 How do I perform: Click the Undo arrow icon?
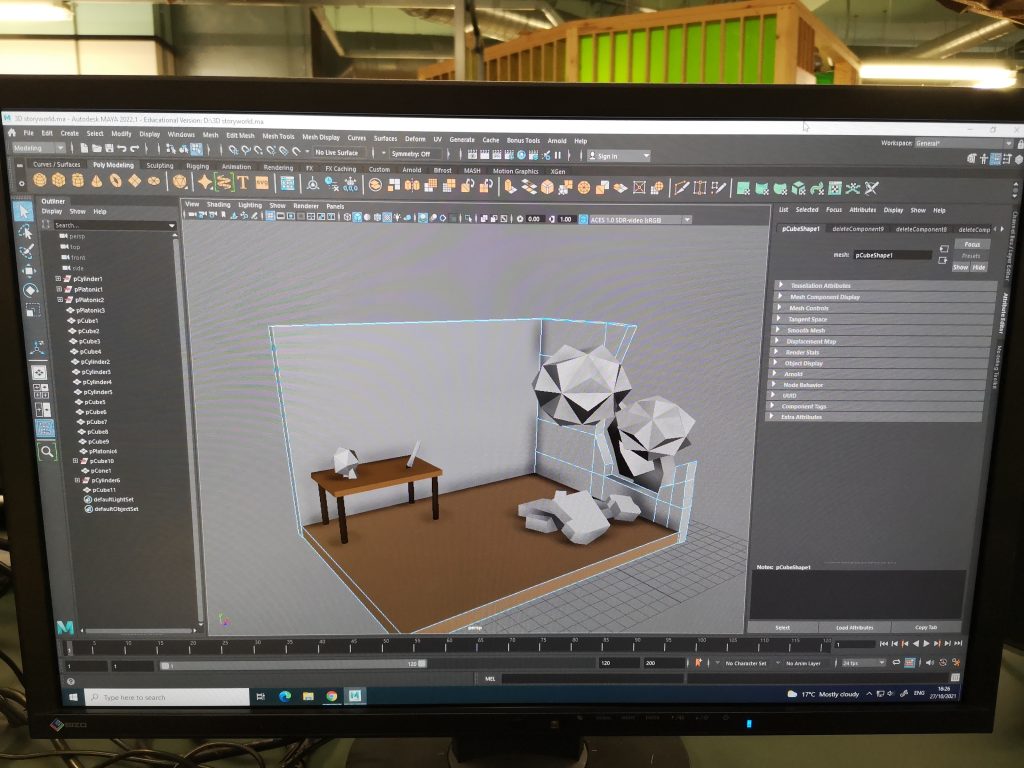(121, 150)
